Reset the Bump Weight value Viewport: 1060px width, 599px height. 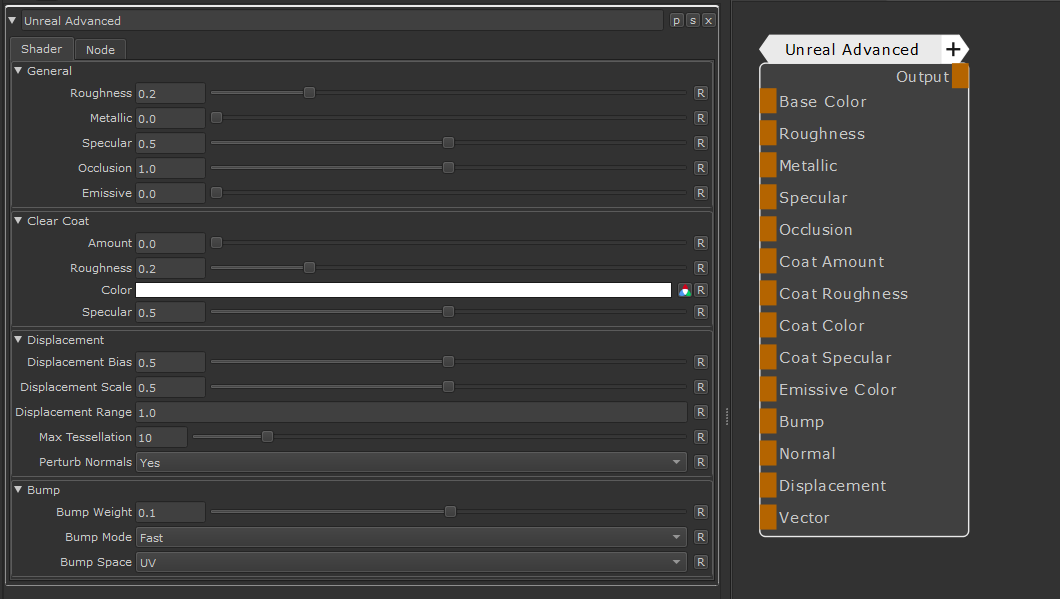[701, 512]
